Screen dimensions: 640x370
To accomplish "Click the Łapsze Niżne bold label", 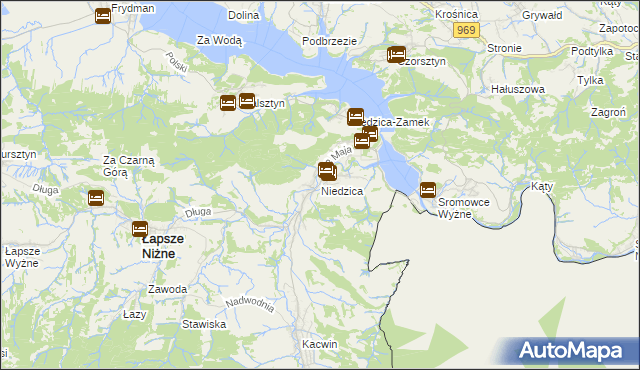I will coord(163,246).
